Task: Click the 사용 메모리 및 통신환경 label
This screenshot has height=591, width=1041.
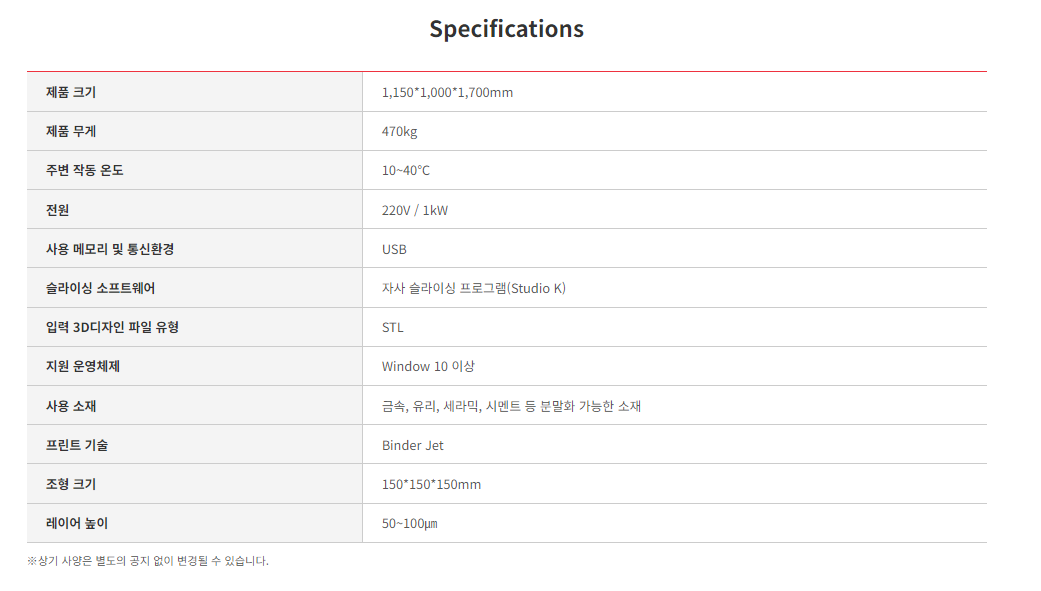Action: coord(110,249)
